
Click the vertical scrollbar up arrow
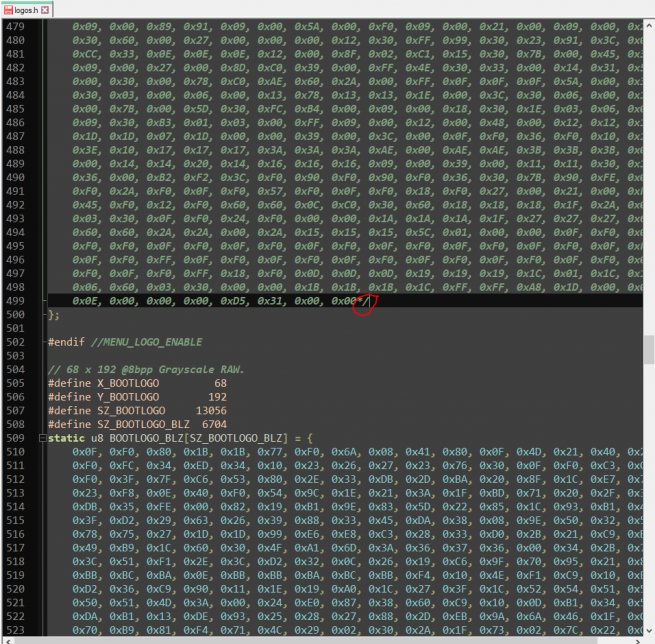click(x=648, y=26)
